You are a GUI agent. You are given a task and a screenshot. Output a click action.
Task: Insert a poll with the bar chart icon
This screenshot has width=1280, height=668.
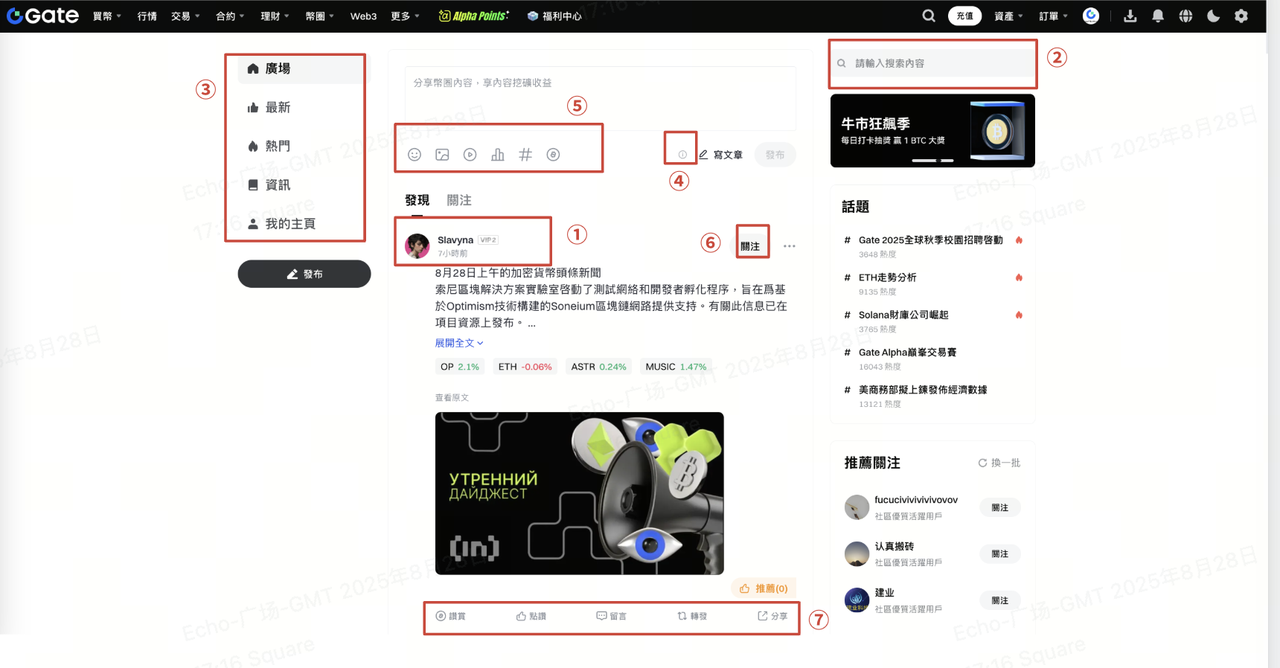click(497, 155)
